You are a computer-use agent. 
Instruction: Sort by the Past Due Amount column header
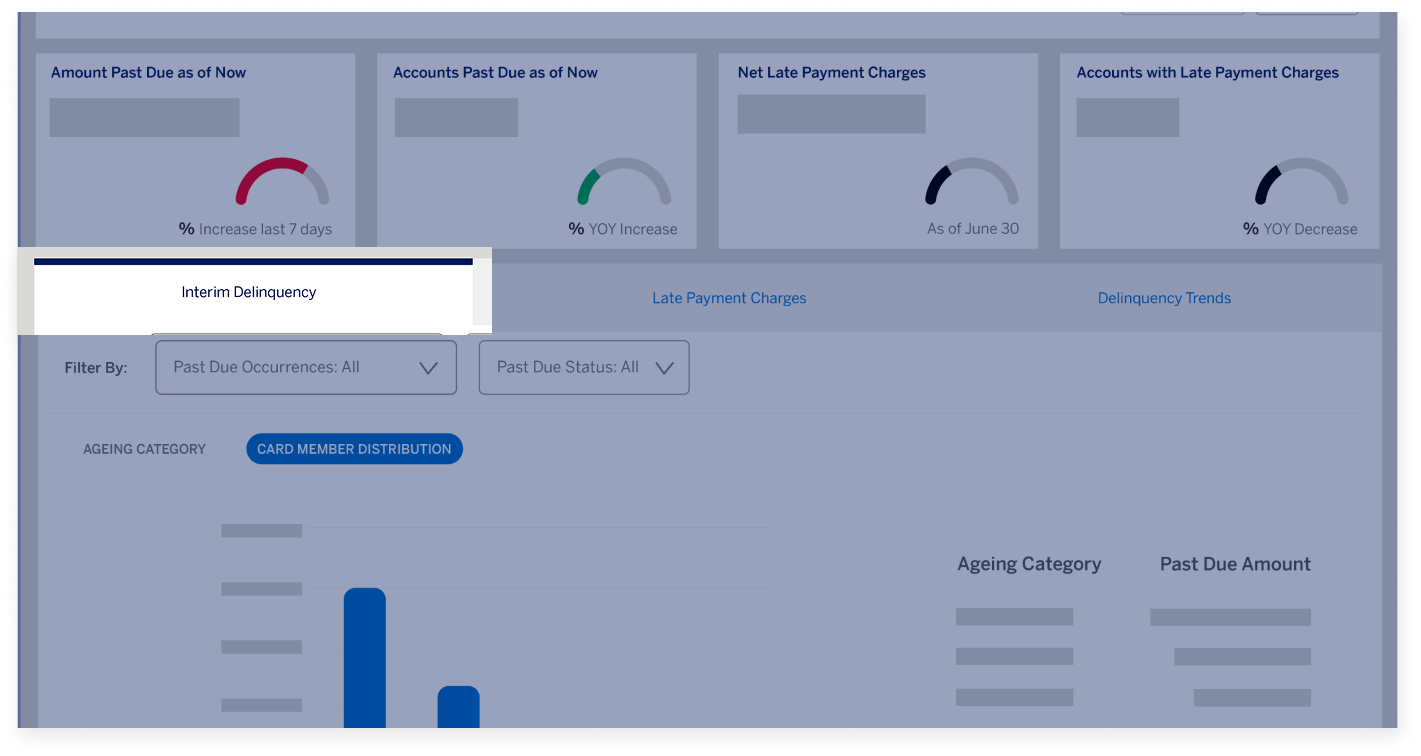[x=1235, y=563]
